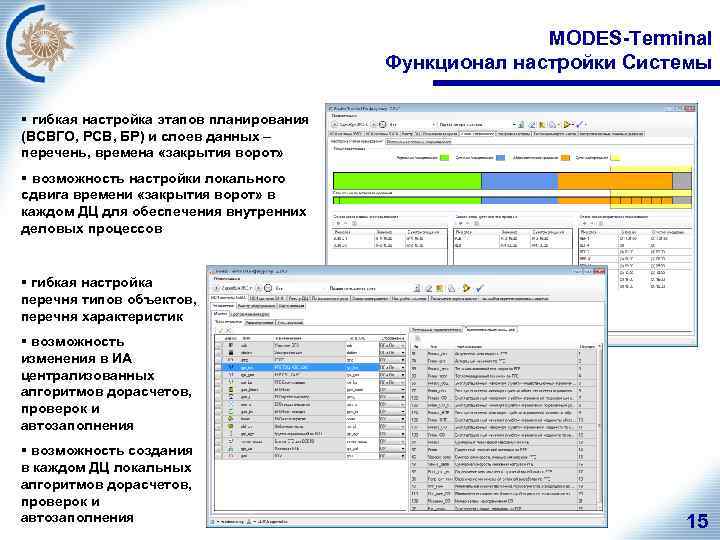This screenshot has width=720, height=540.
Task: Click the copy documents icon in front window toolbar
Action: [x=451, y=288]
